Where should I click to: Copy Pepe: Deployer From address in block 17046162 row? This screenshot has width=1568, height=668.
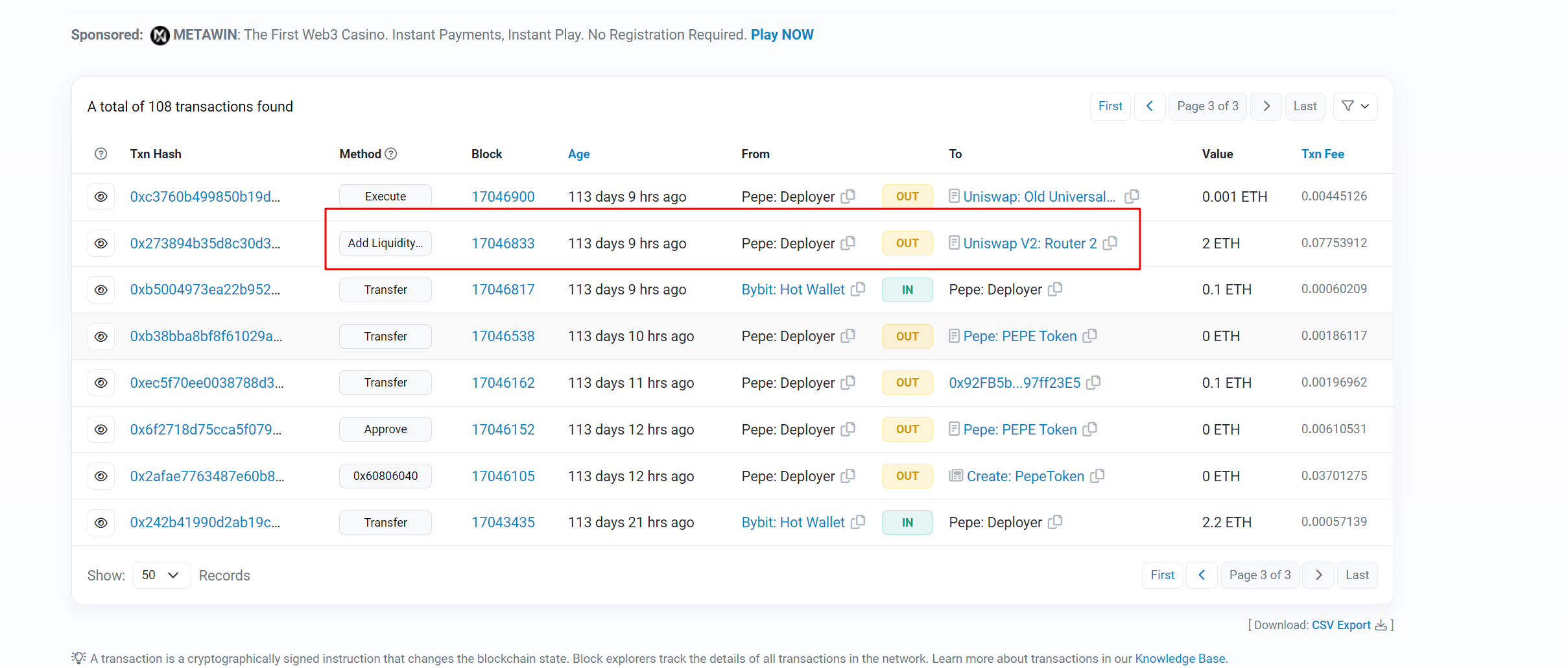[848, 382]
